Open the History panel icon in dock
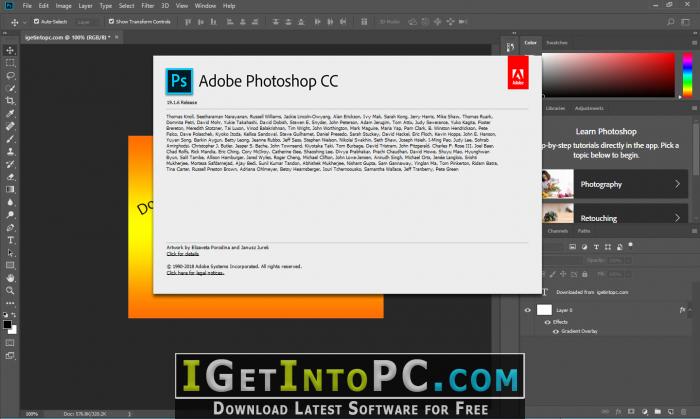This screenshot has height=419, width=700. [510, 47]
